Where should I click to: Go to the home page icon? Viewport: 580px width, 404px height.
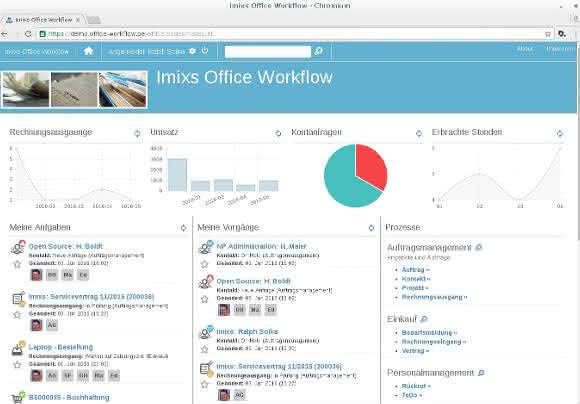88,51
